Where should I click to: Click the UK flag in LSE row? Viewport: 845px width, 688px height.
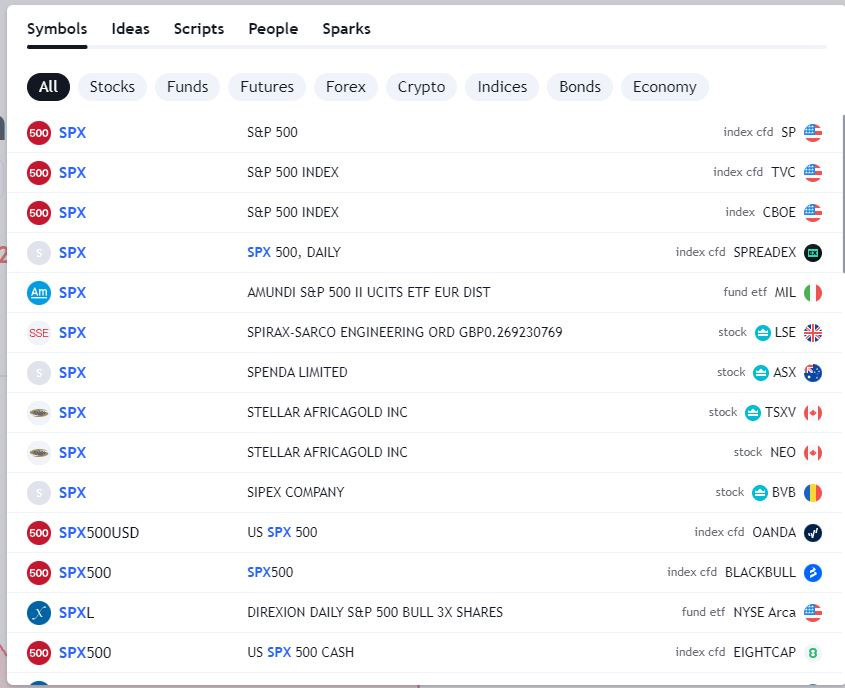tap(813, 333)
